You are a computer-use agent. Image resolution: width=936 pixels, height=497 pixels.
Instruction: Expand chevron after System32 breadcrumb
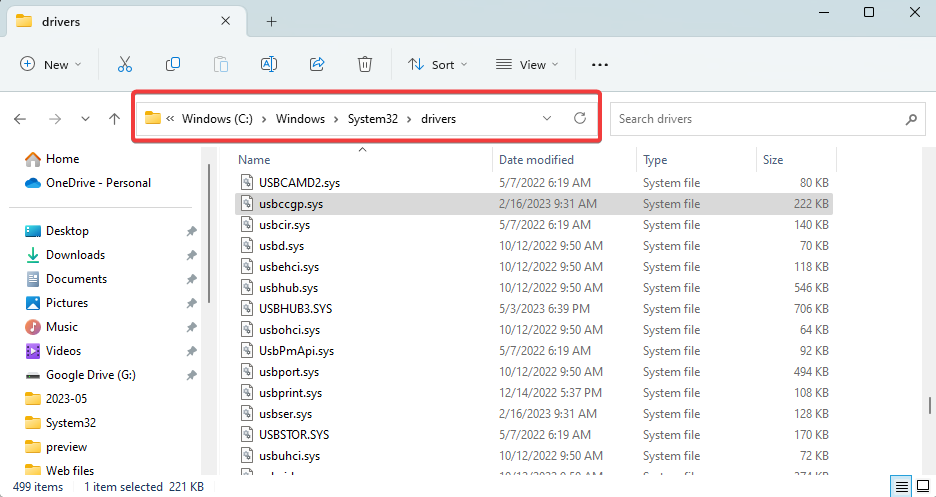(x=409, y=119)
